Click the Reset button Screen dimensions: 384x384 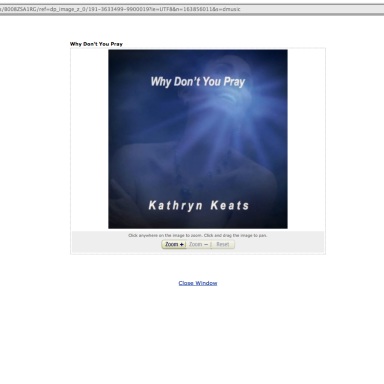(223, 244)
